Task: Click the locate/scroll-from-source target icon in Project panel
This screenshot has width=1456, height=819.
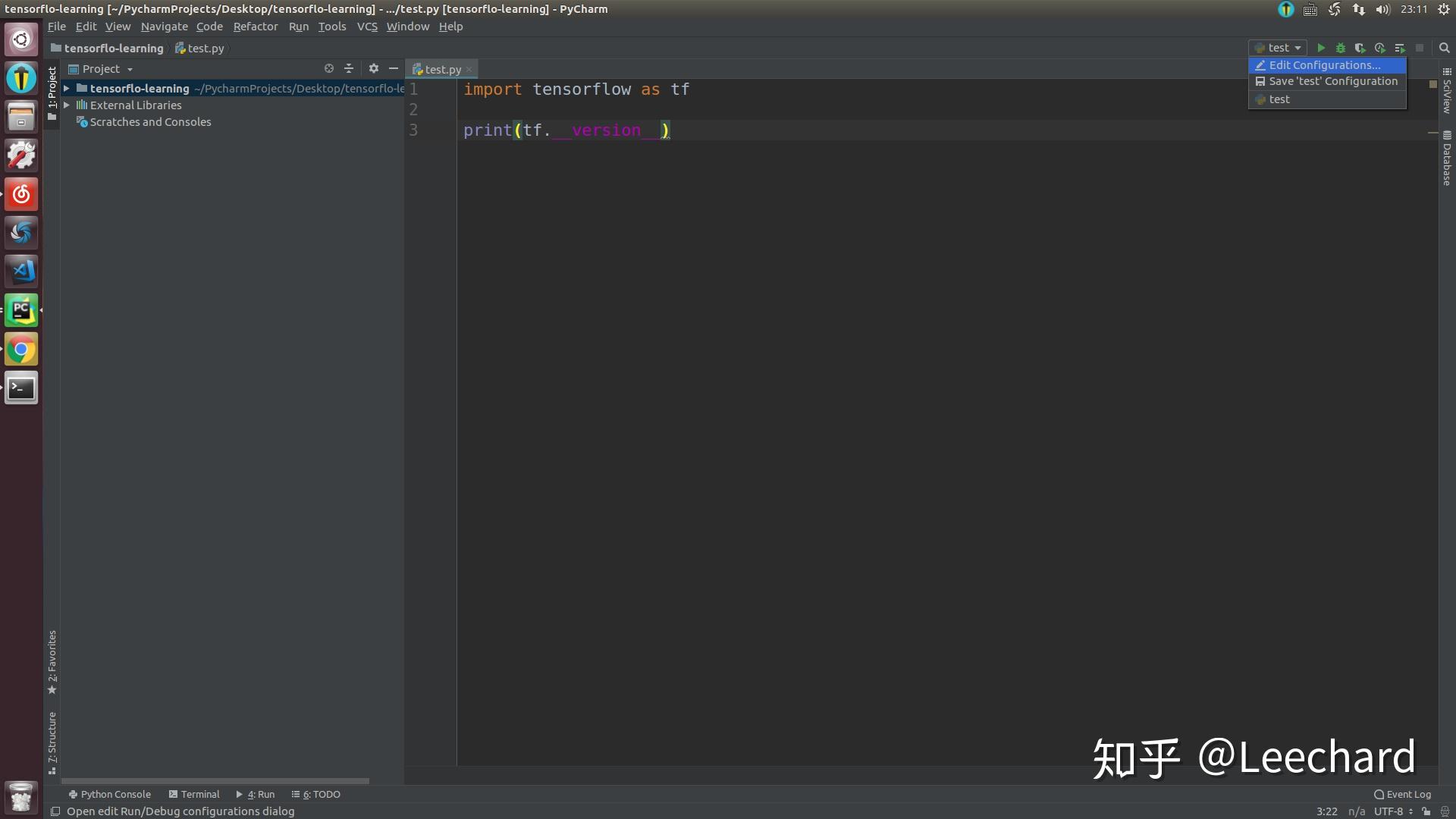Action: click(x=329, y=68)
